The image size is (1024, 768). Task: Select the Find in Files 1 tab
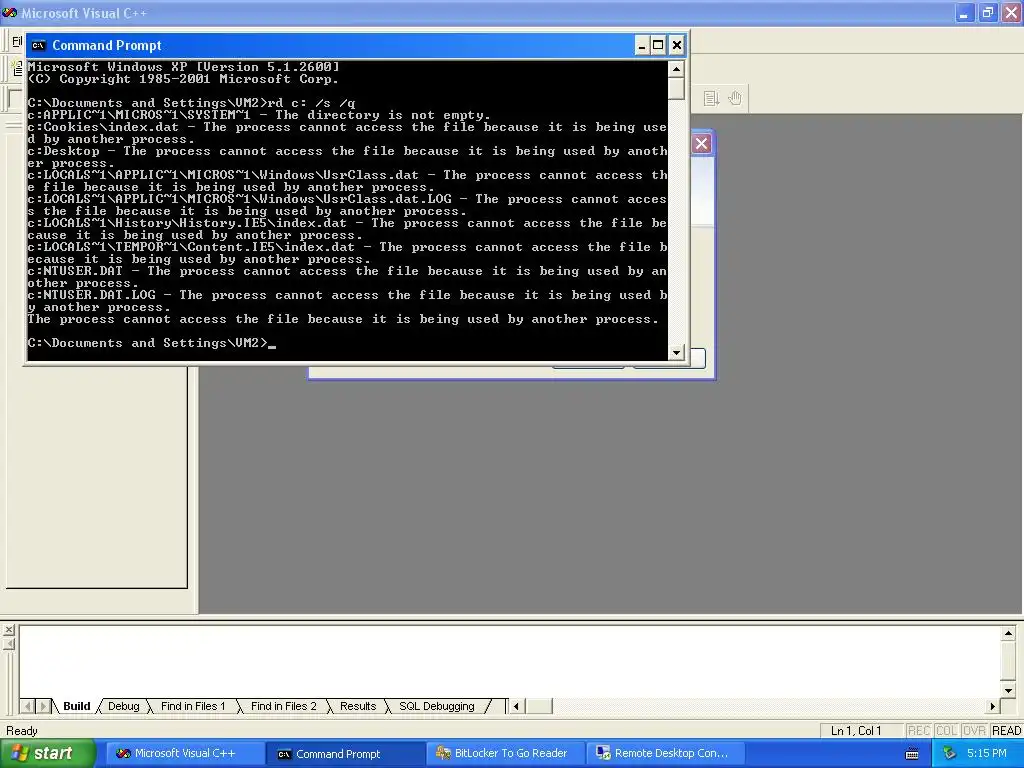click(193, 706)
